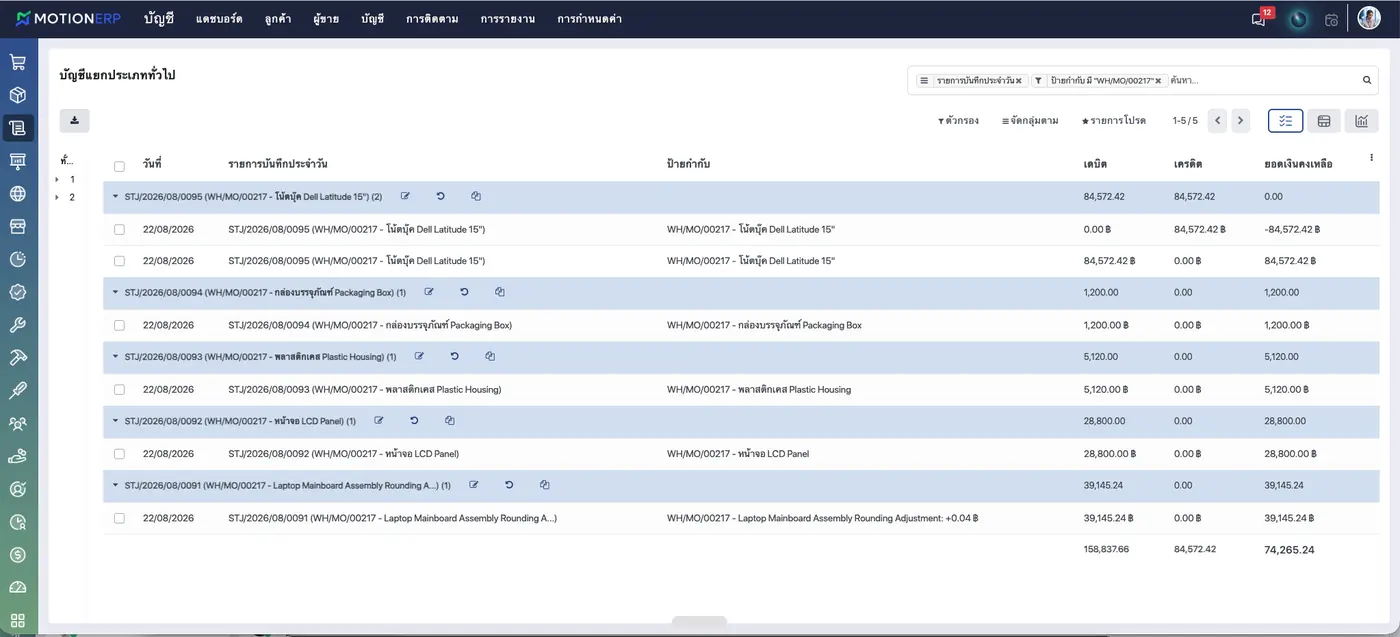Switch to the pivot table view icon
The image size is (1400, 637).
pyautogui.click(x=1324, y=121)
